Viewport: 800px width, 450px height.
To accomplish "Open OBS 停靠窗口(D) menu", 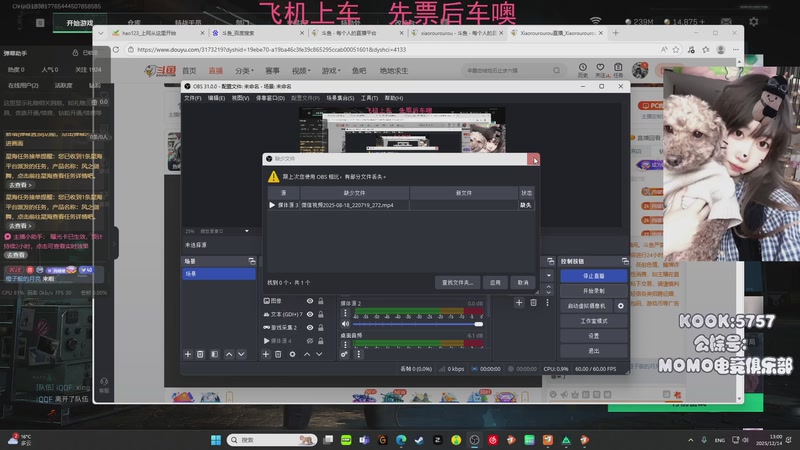I will pyautogui.click(x=270, y=98).
